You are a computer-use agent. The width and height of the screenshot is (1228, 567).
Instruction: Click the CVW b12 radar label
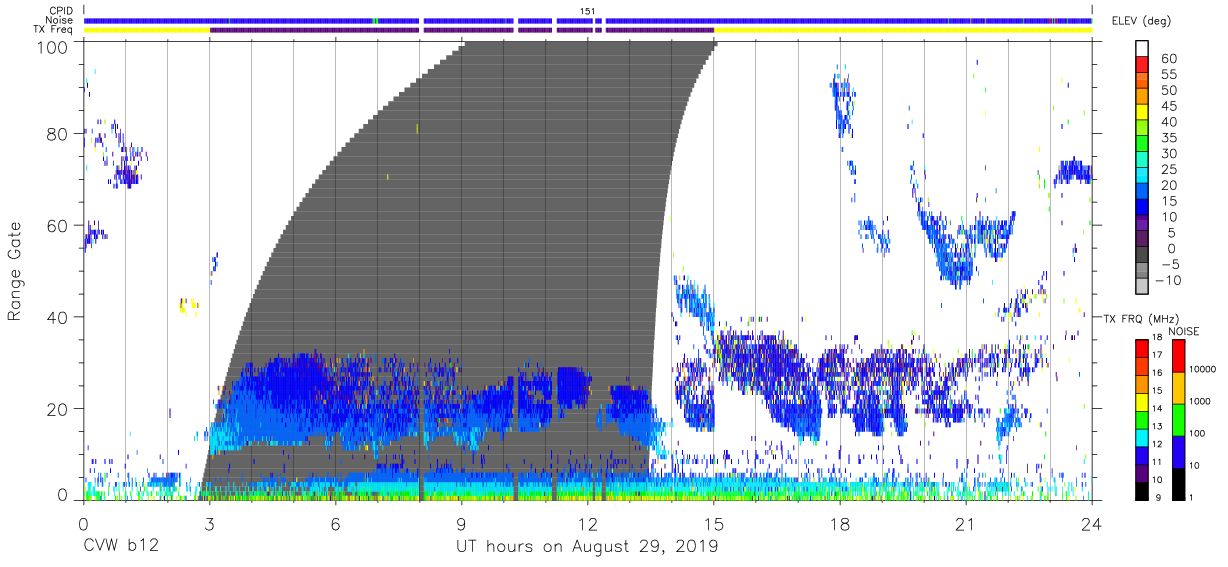point(119,547)
